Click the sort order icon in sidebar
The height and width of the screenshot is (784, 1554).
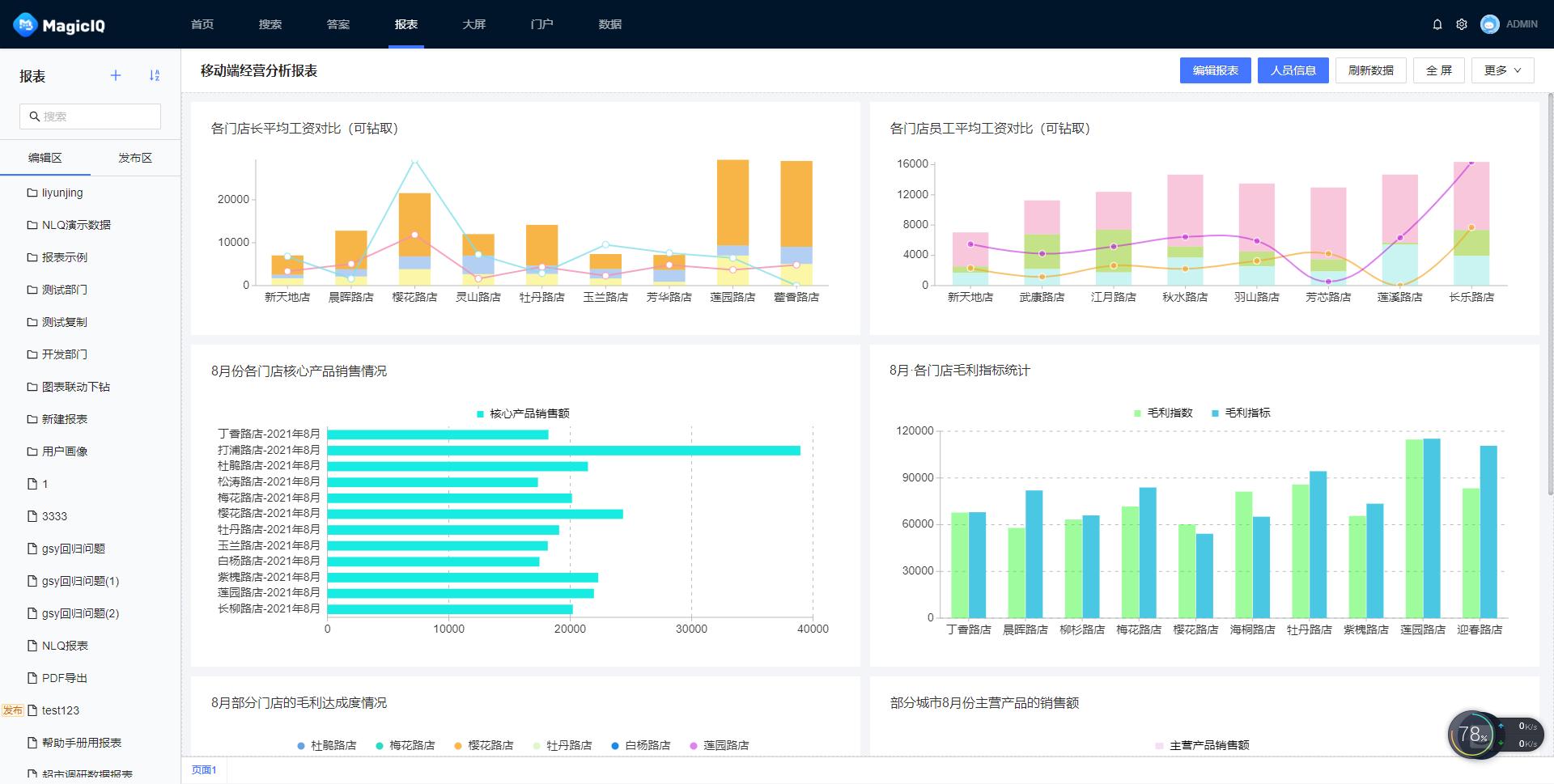pyautogui.click(x=155, y=75)
